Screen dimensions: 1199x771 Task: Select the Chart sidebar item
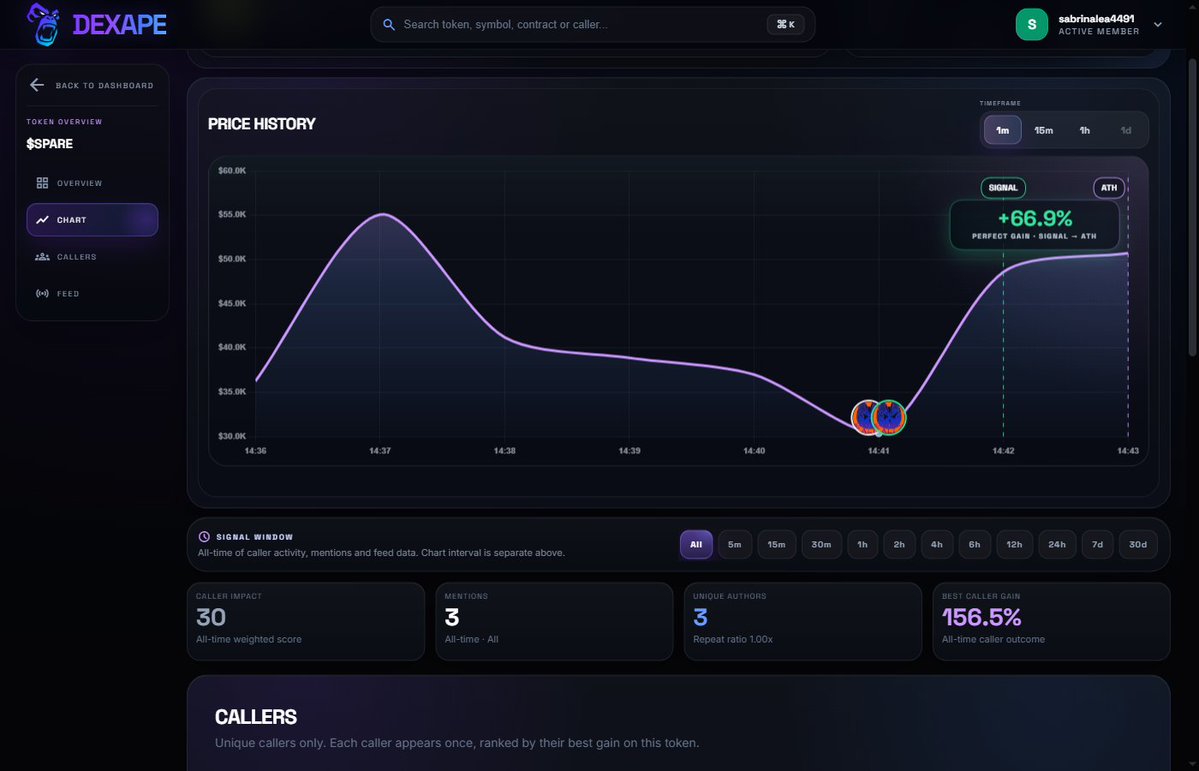[92, 220]
